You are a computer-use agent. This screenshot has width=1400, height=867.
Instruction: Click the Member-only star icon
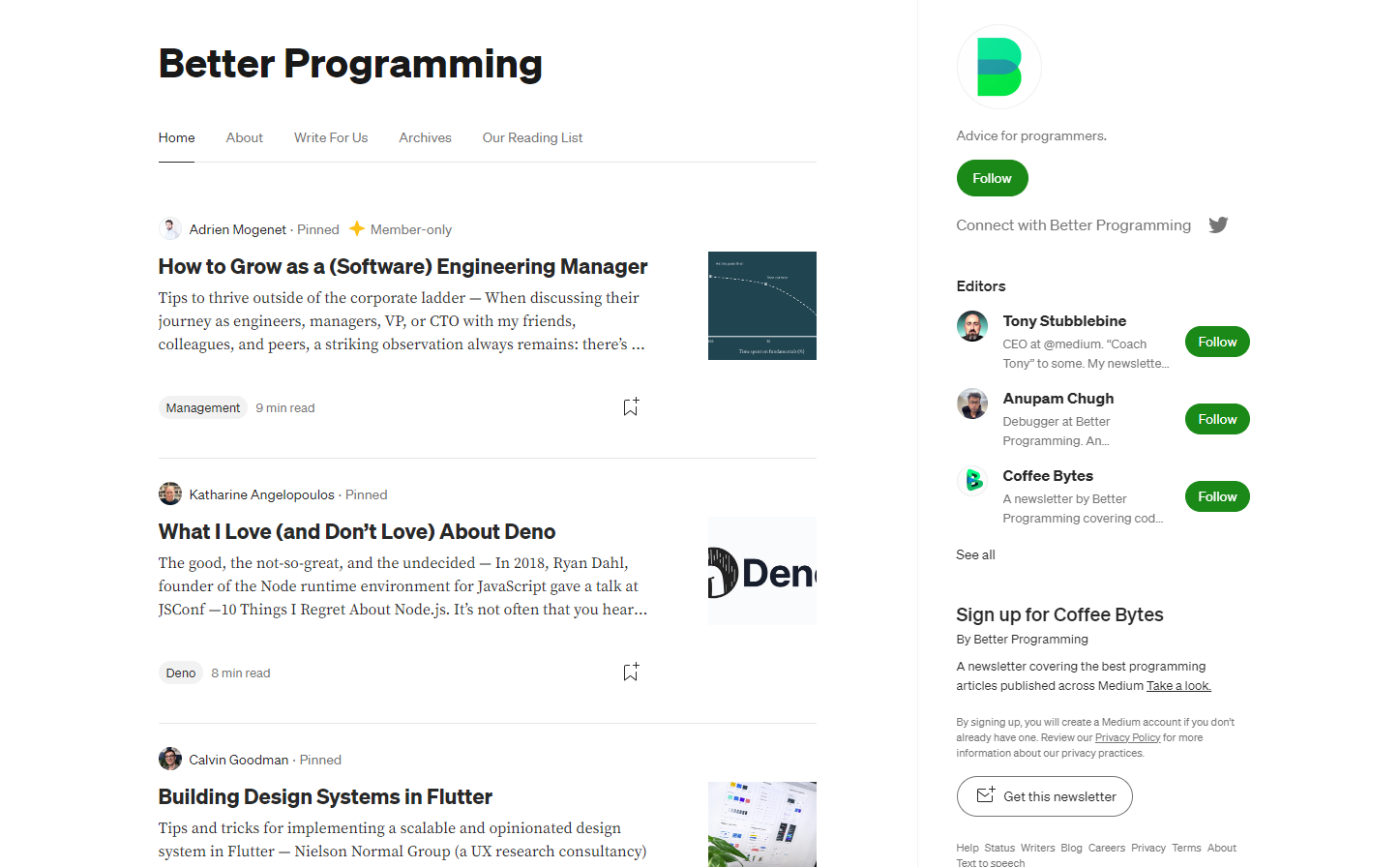tap(357, 229)
